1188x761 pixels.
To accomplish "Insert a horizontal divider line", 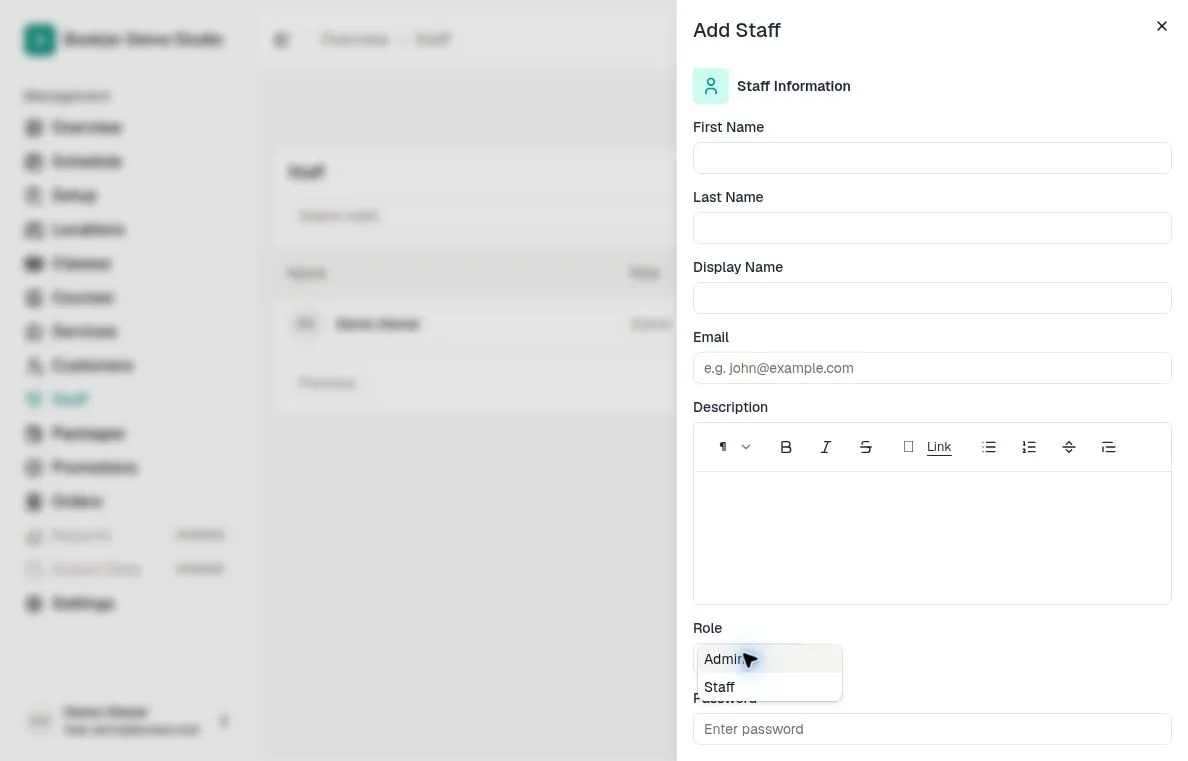I will click(x=1068, y=447).
